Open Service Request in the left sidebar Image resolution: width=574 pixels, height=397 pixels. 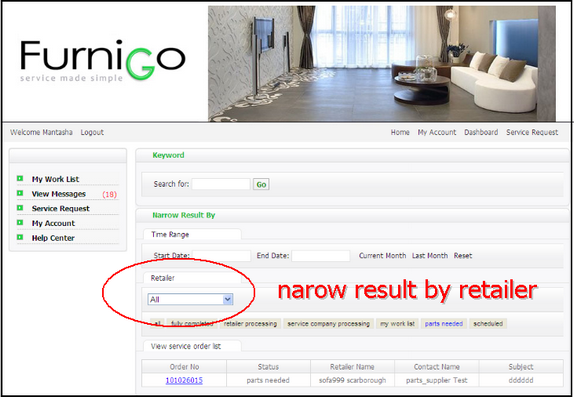click(60, 208)
